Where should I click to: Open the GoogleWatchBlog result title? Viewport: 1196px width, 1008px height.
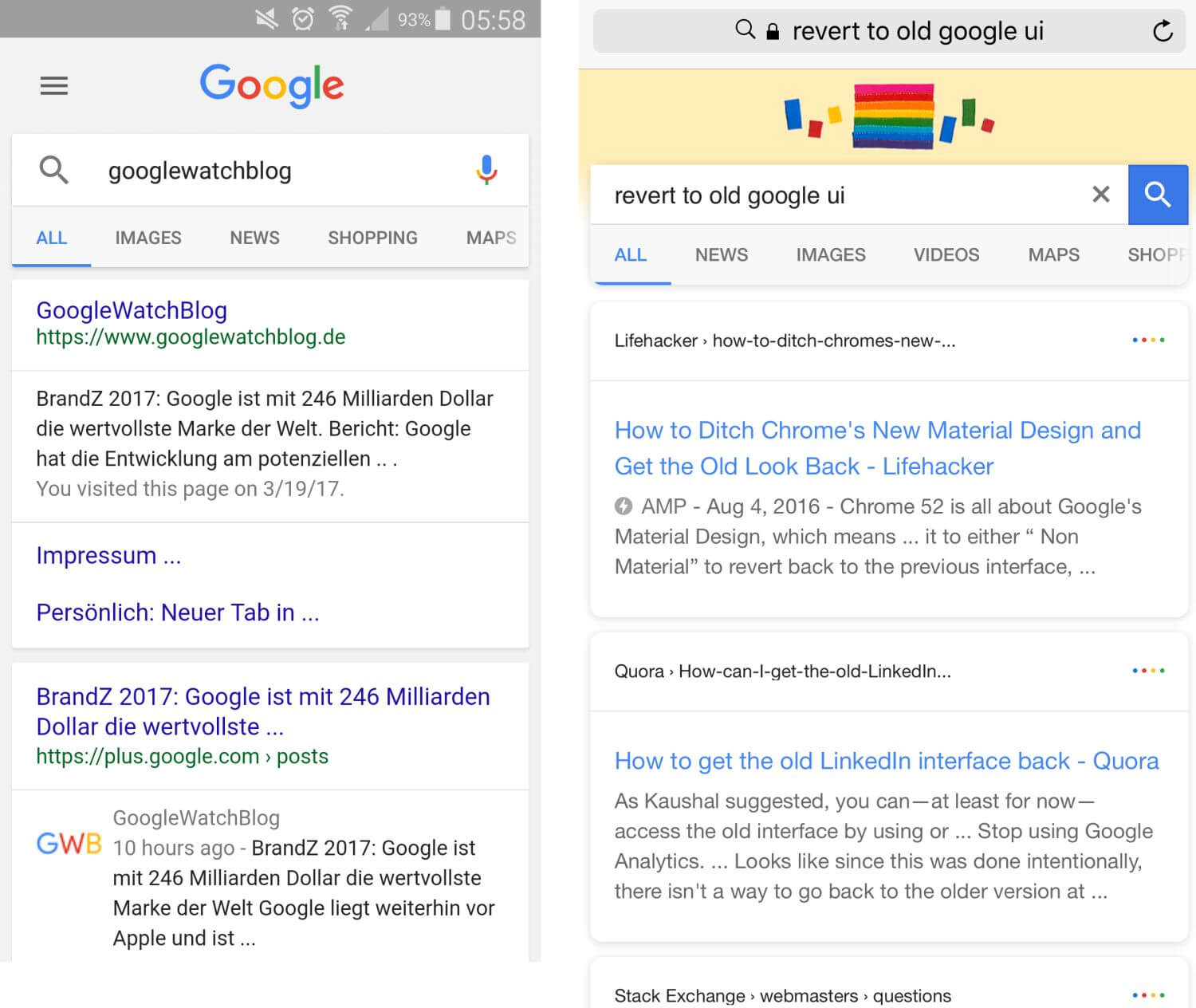(x=132, y=310)
